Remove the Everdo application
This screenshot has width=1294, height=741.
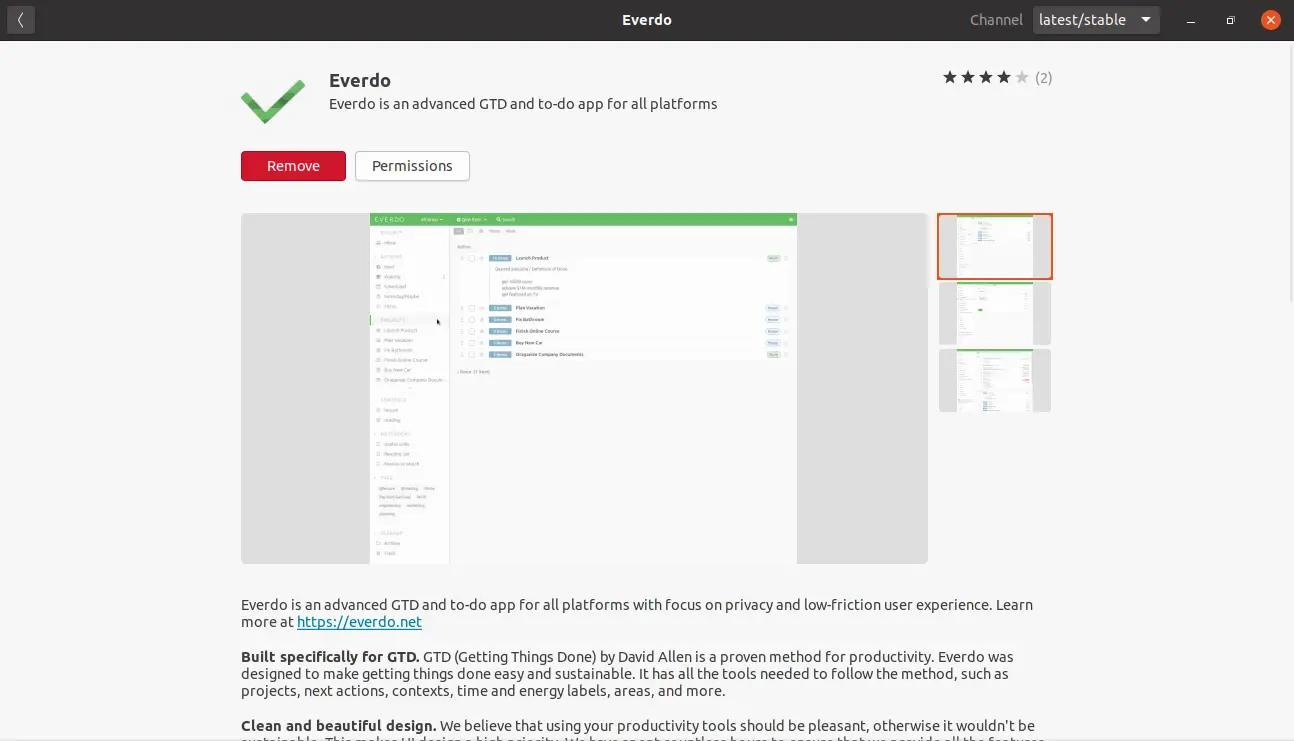click(293, 166)
